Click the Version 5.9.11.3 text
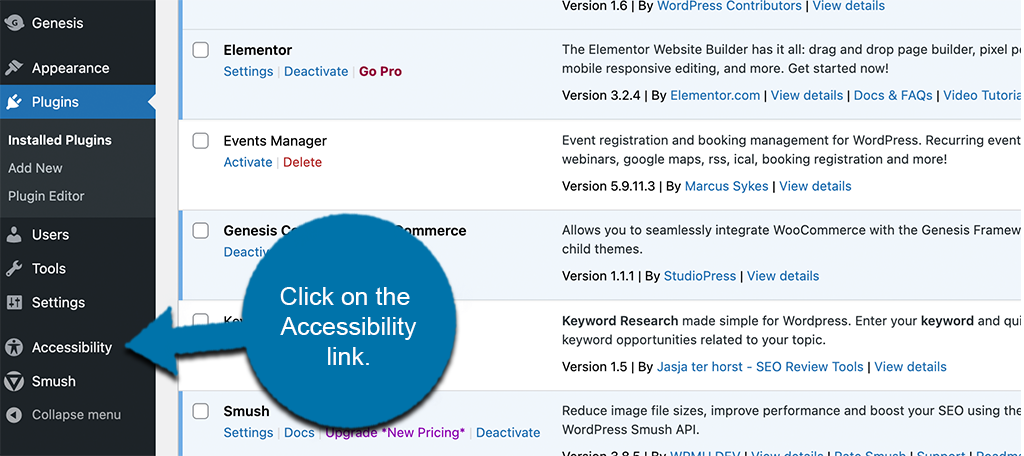 tap(608, 186)
